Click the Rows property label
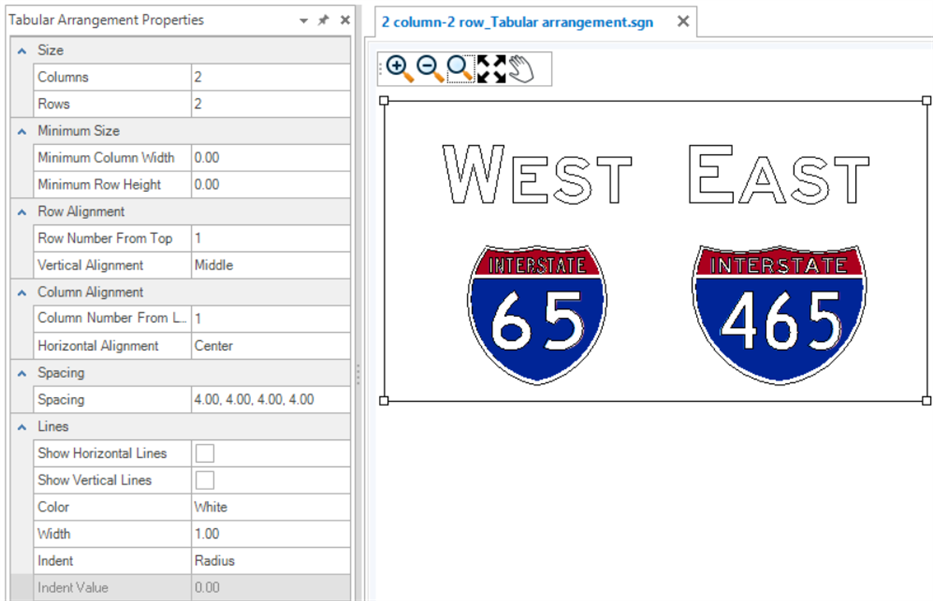 pos(54,104)
